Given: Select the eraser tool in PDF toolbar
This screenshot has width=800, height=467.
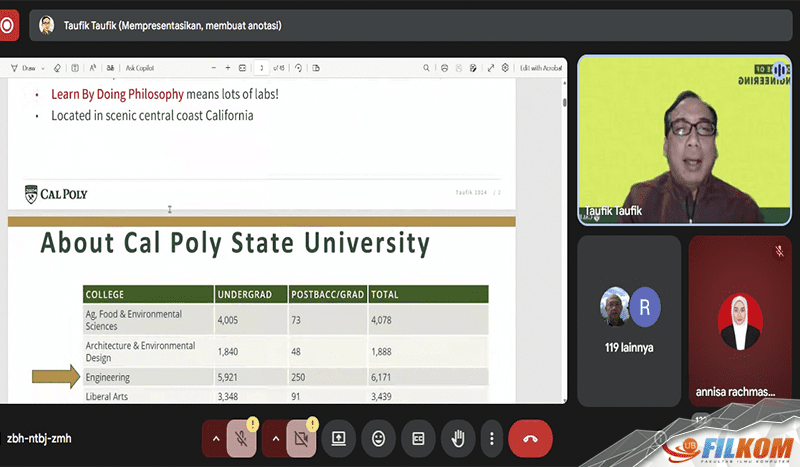Looking at the screenshot, I should (57, 68).
